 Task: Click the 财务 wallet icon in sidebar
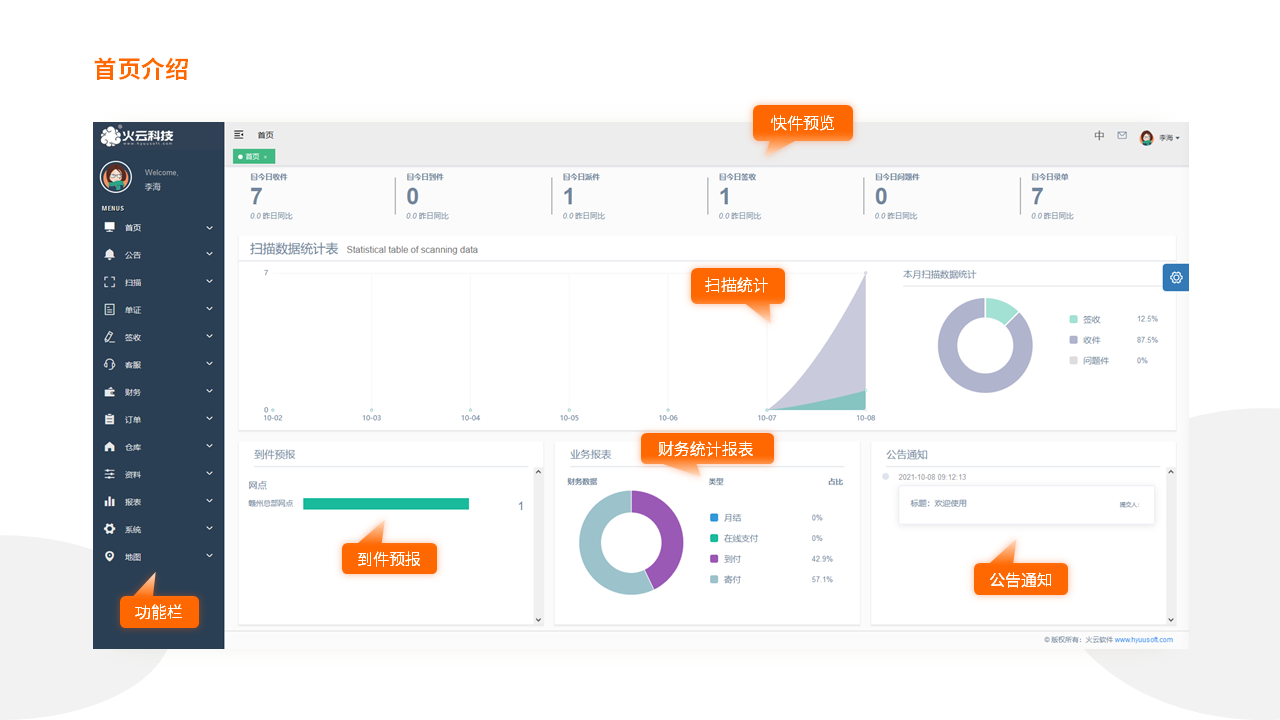click(x=110, y=392)
